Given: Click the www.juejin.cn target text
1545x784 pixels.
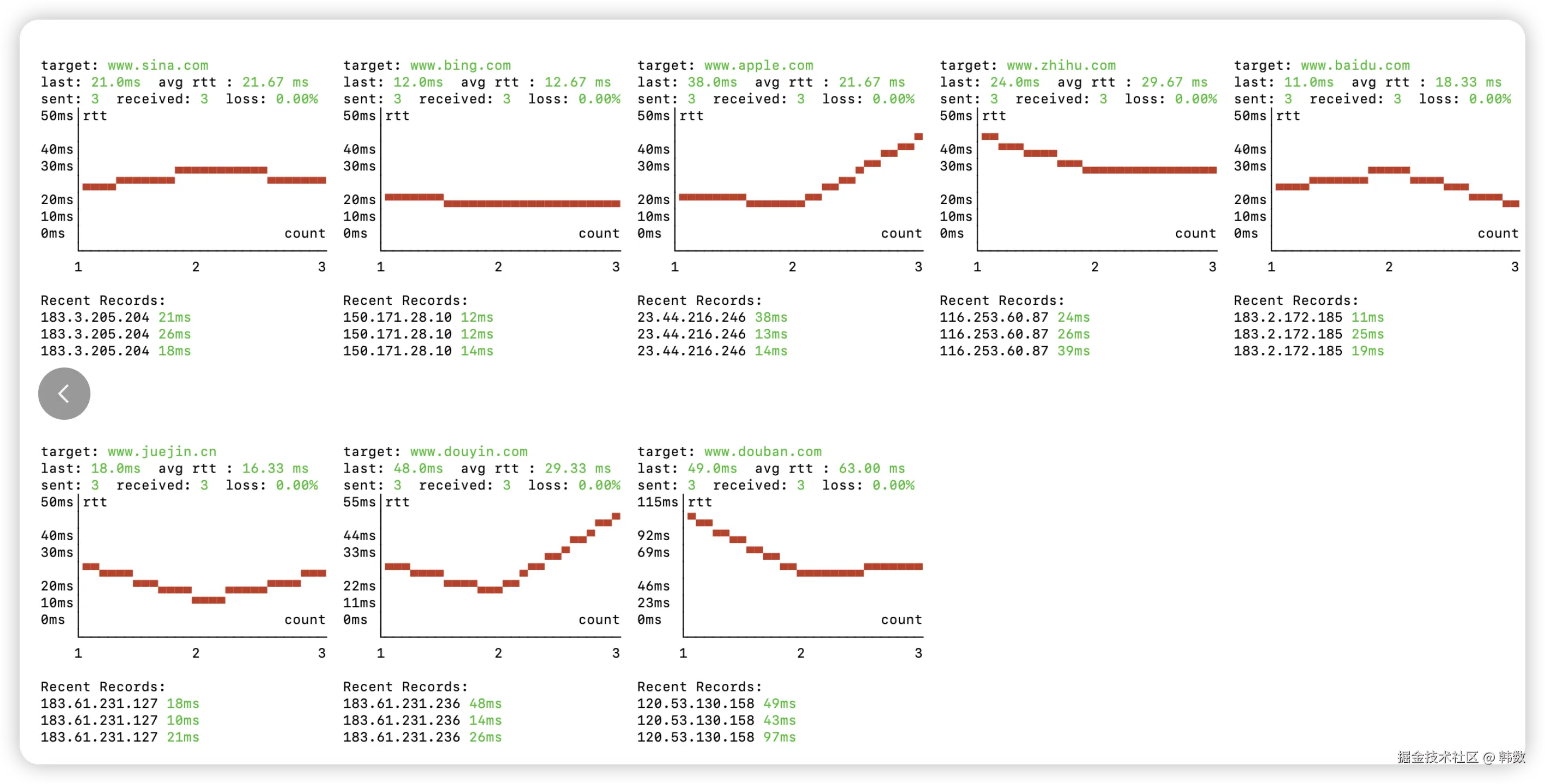Looking at the screenshot, I should (x=162, y=451).
